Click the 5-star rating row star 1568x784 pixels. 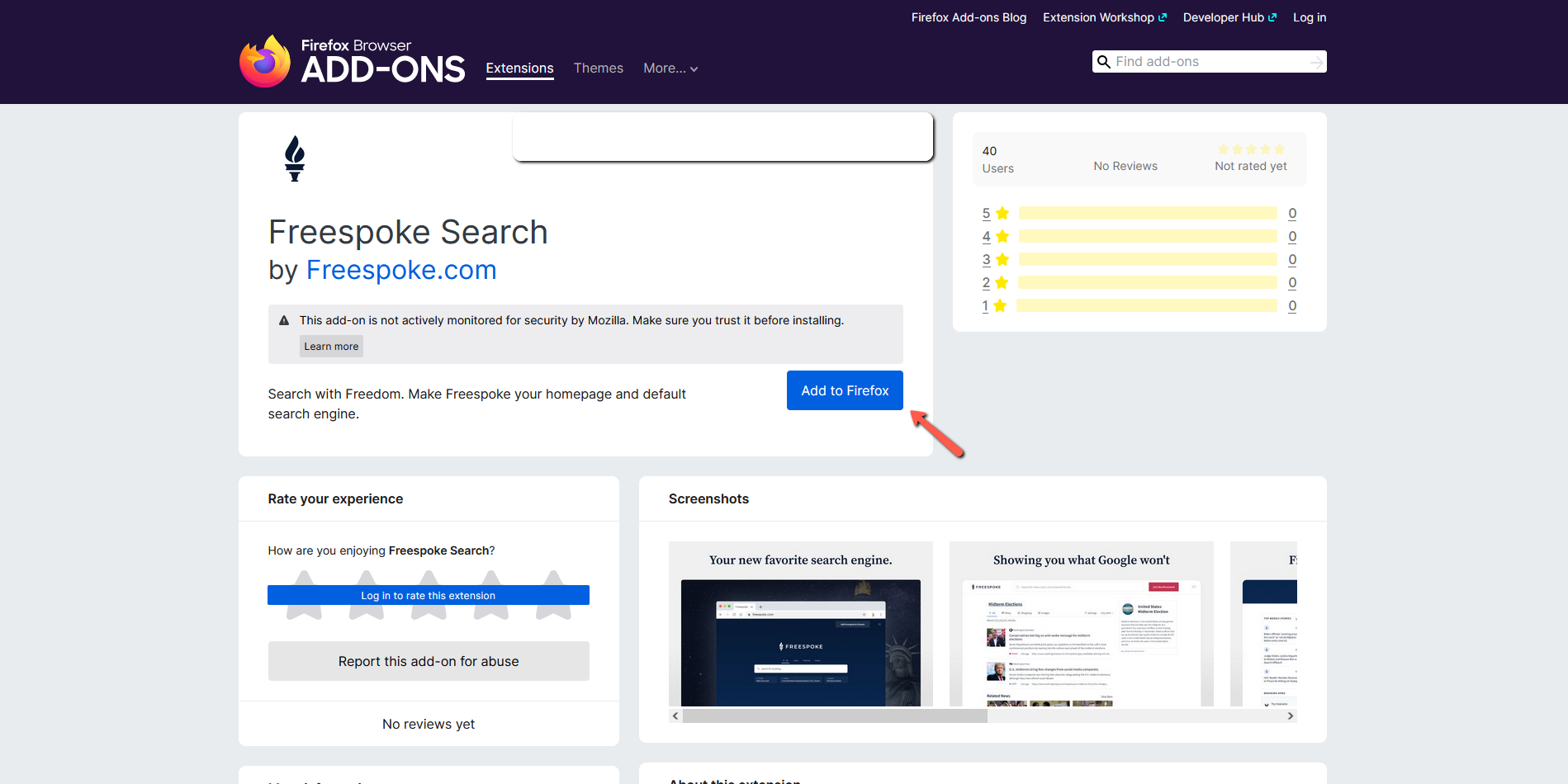(x=1002, y=213)
